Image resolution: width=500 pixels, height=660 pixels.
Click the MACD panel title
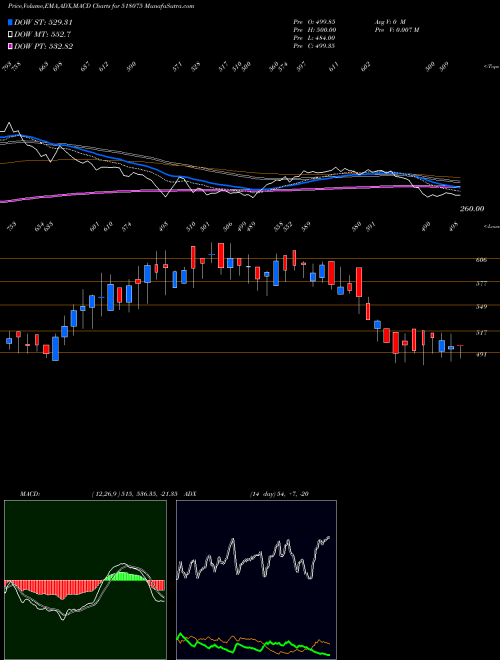click(x=30, y=494)
